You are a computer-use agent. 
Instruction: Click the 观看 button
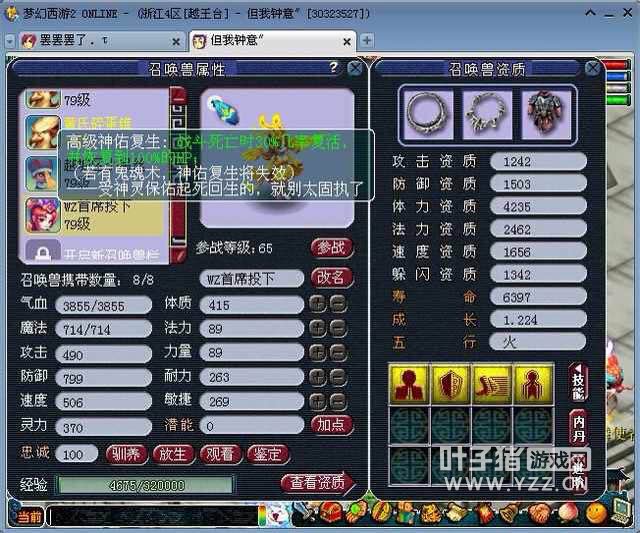click(220, 454)
